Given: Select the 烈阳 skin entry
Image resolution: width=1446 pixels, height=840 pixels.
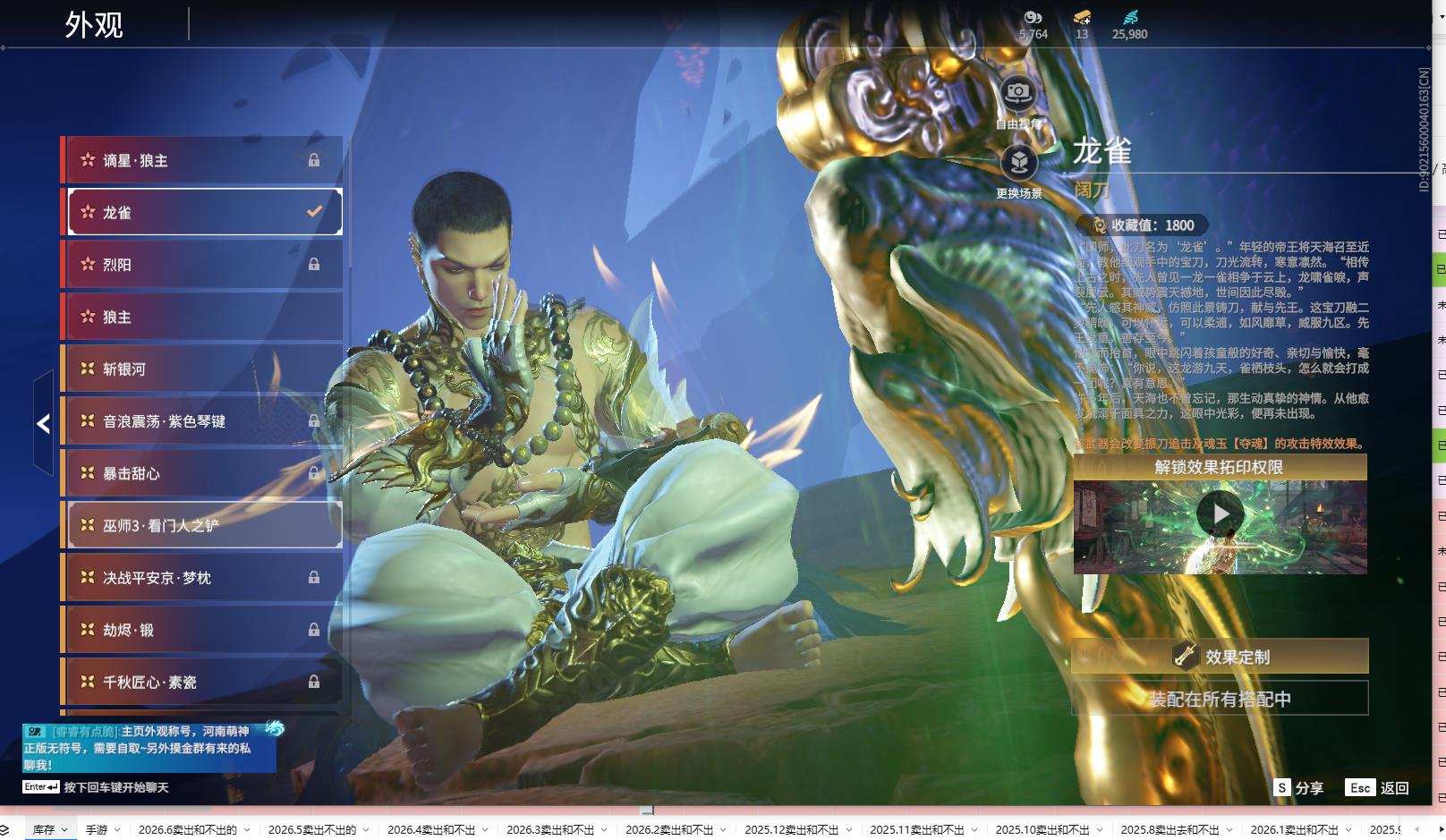Looking at the screenshot, I should point(202,264).
